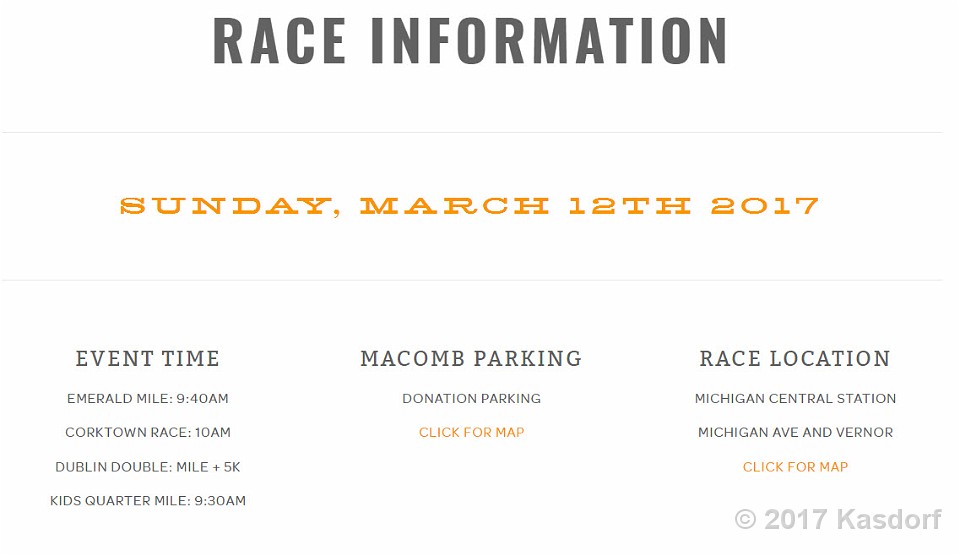Select the Event Time heading
This screenshot has height=556, width=960.
(x=147, y=359)
